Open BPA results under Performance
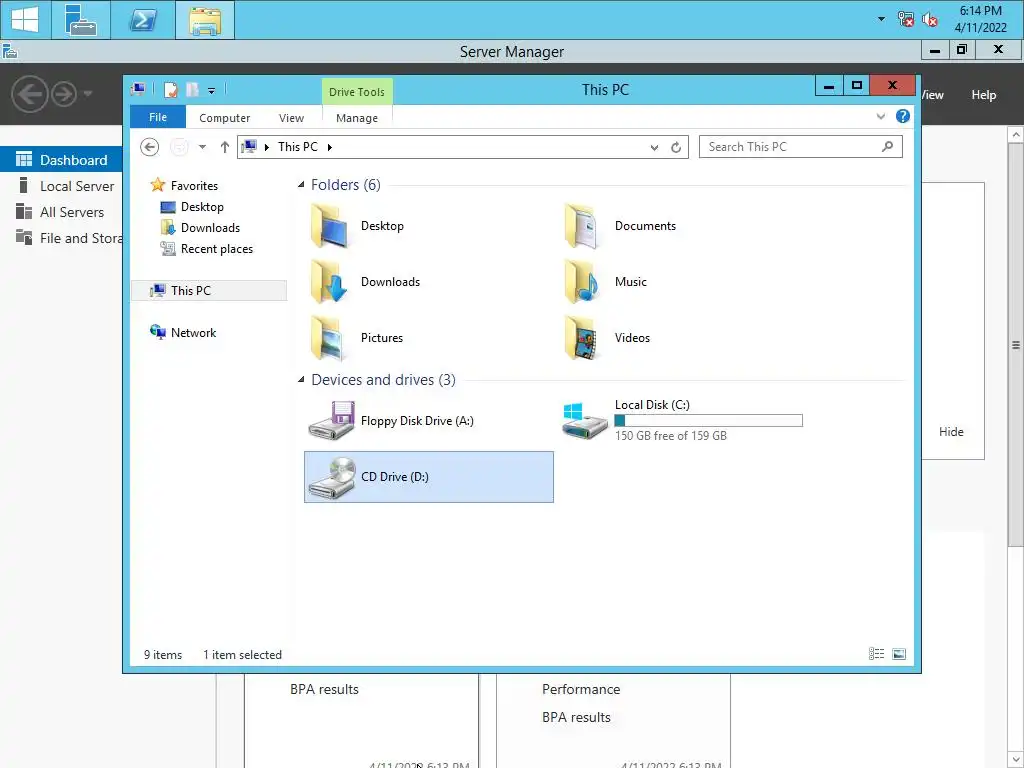The height and width of the screenshot is (768, 1024). tap(576, 717)
